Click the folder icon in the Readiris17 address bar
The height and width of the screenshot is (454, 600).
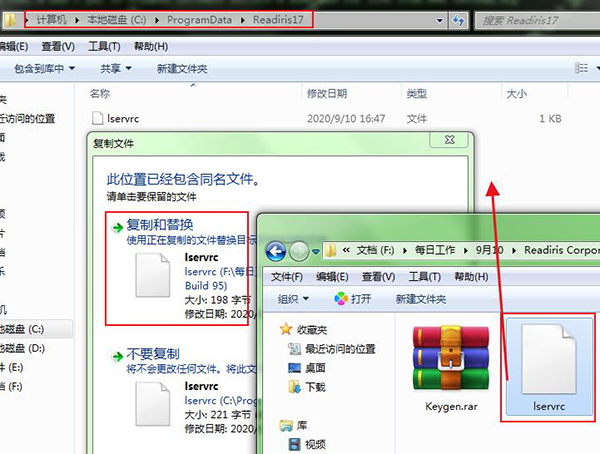(x=10, y=20)
